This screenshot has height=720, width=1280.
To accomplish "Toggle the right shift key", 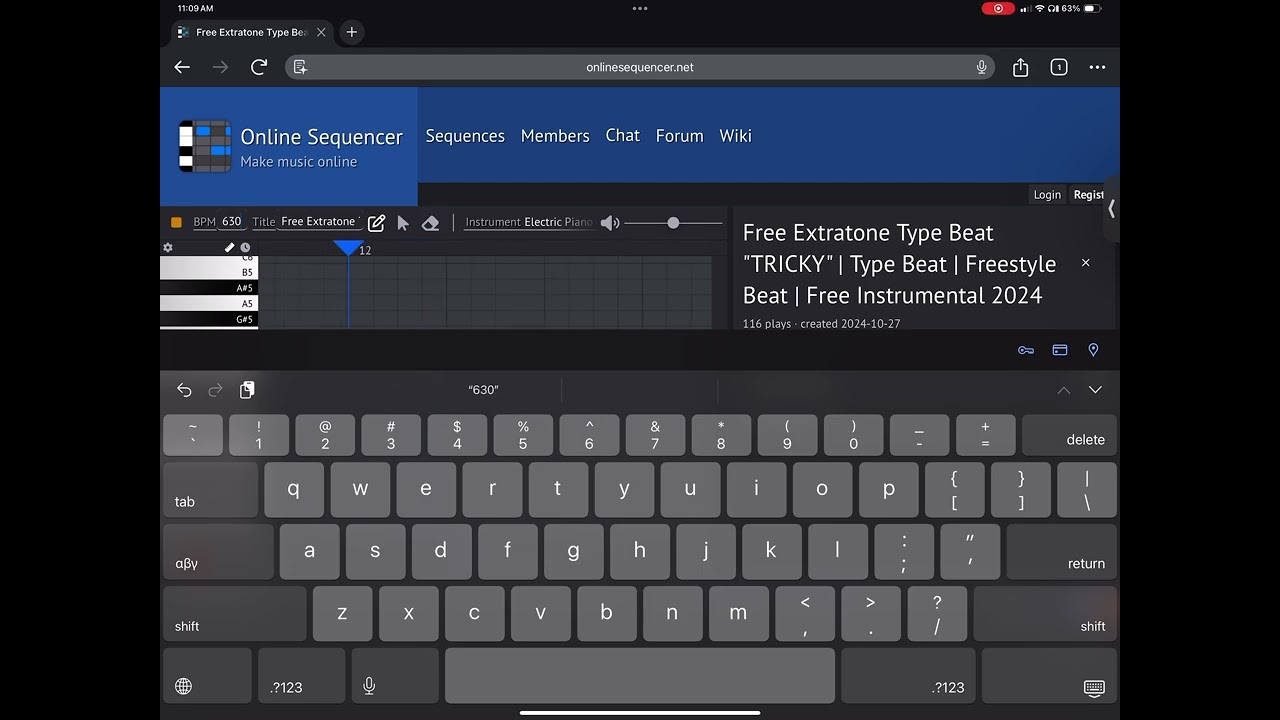I will [x=1045, y=613].
